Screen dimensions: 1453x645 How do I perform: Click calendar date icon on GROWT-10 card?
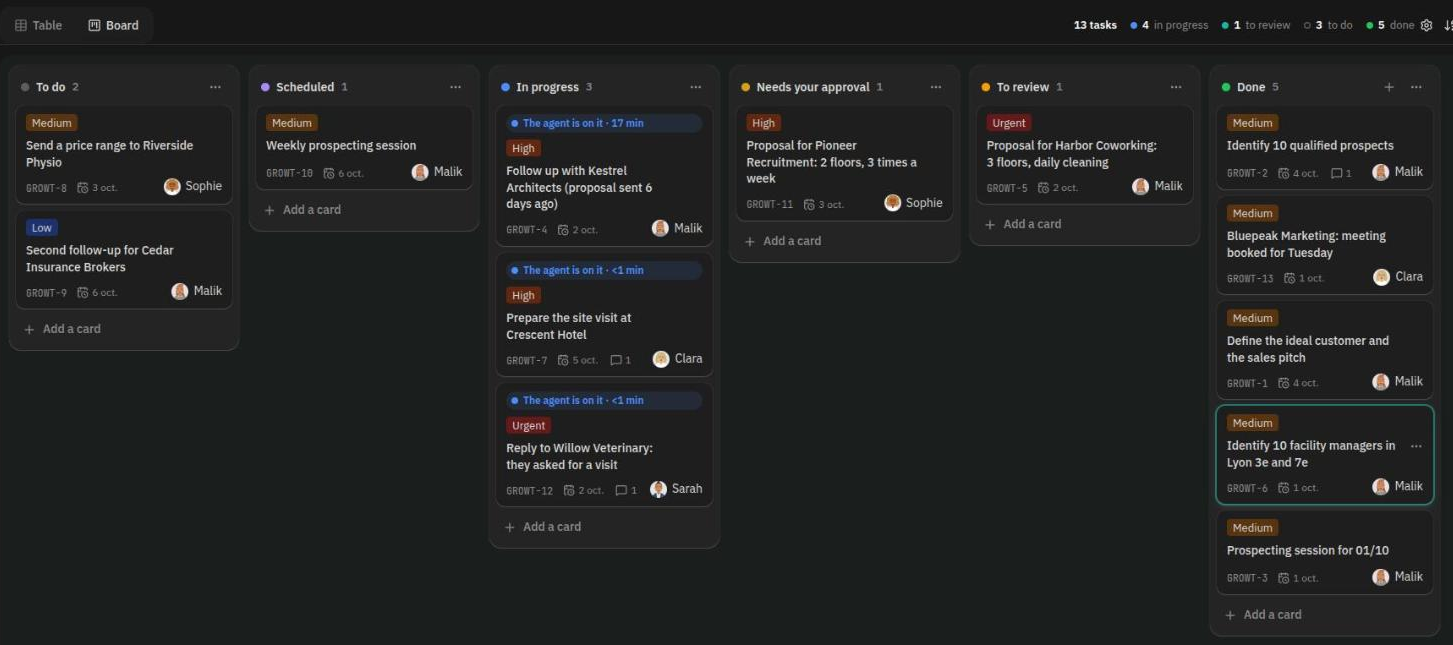pyautogui.click(x=329, y=173)
